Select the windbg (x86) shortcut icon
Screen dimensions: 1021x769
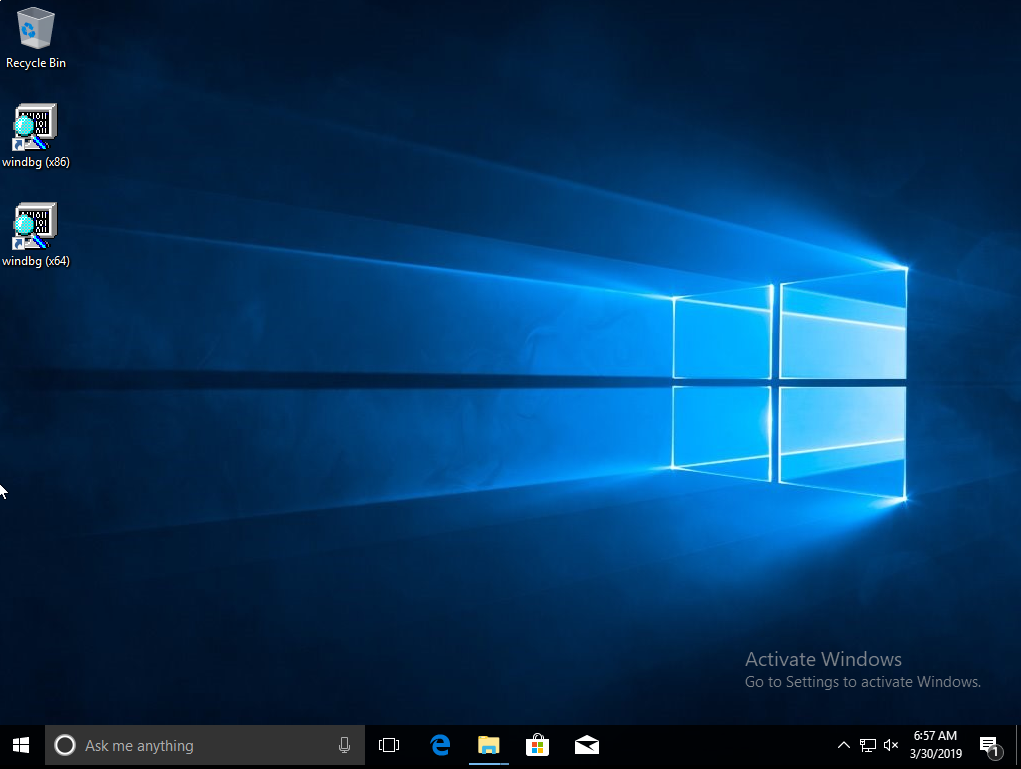click(35, 127)
